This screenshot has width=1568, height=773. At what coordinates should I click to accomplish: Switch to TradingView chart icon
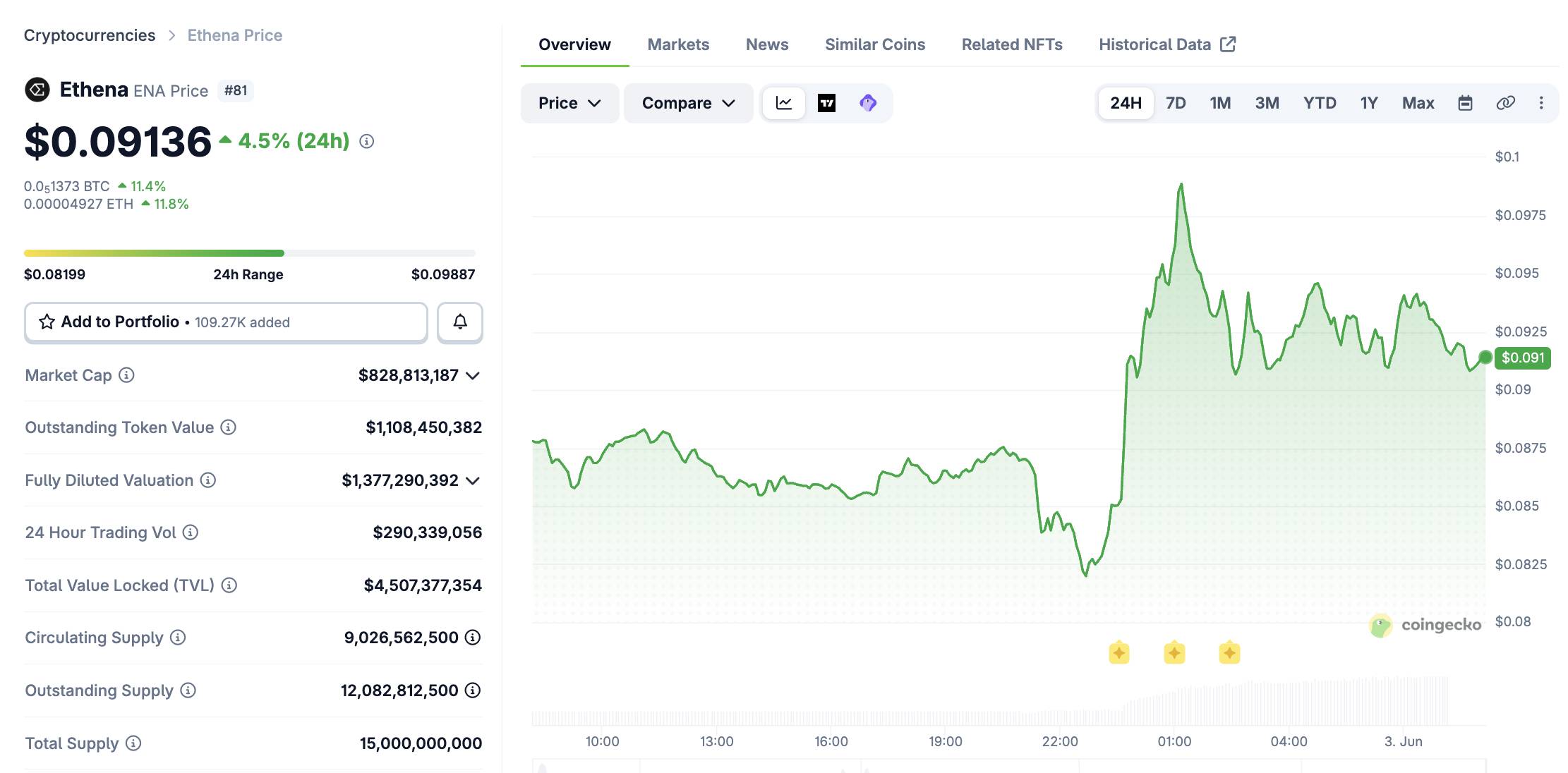coord(826,103)
